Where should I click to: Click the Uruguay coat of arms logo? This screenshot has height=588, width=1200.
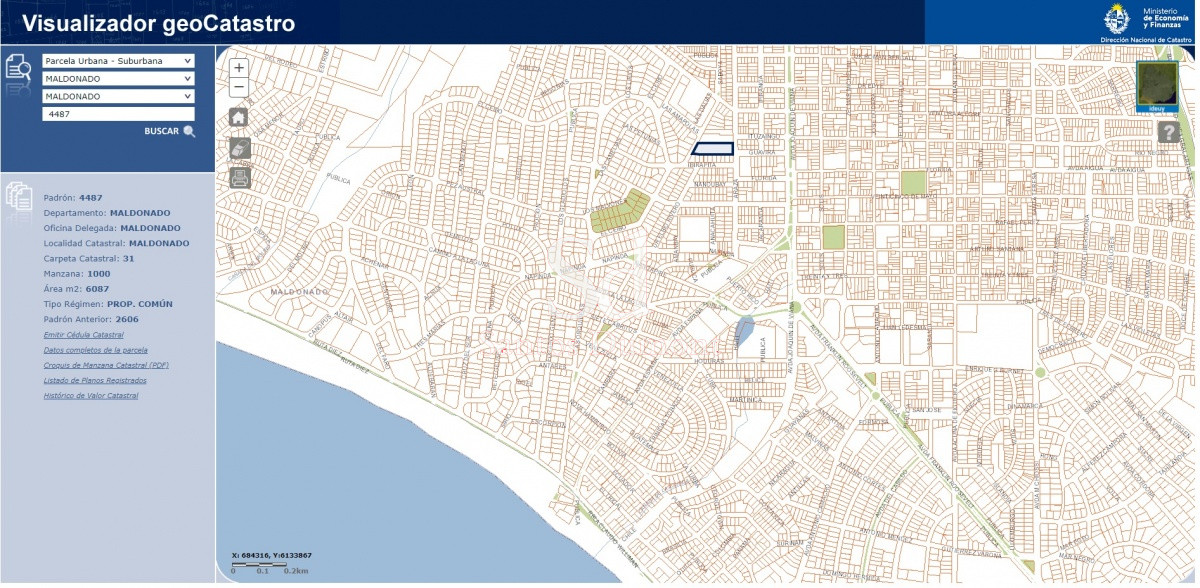(x=1115, y=18)
